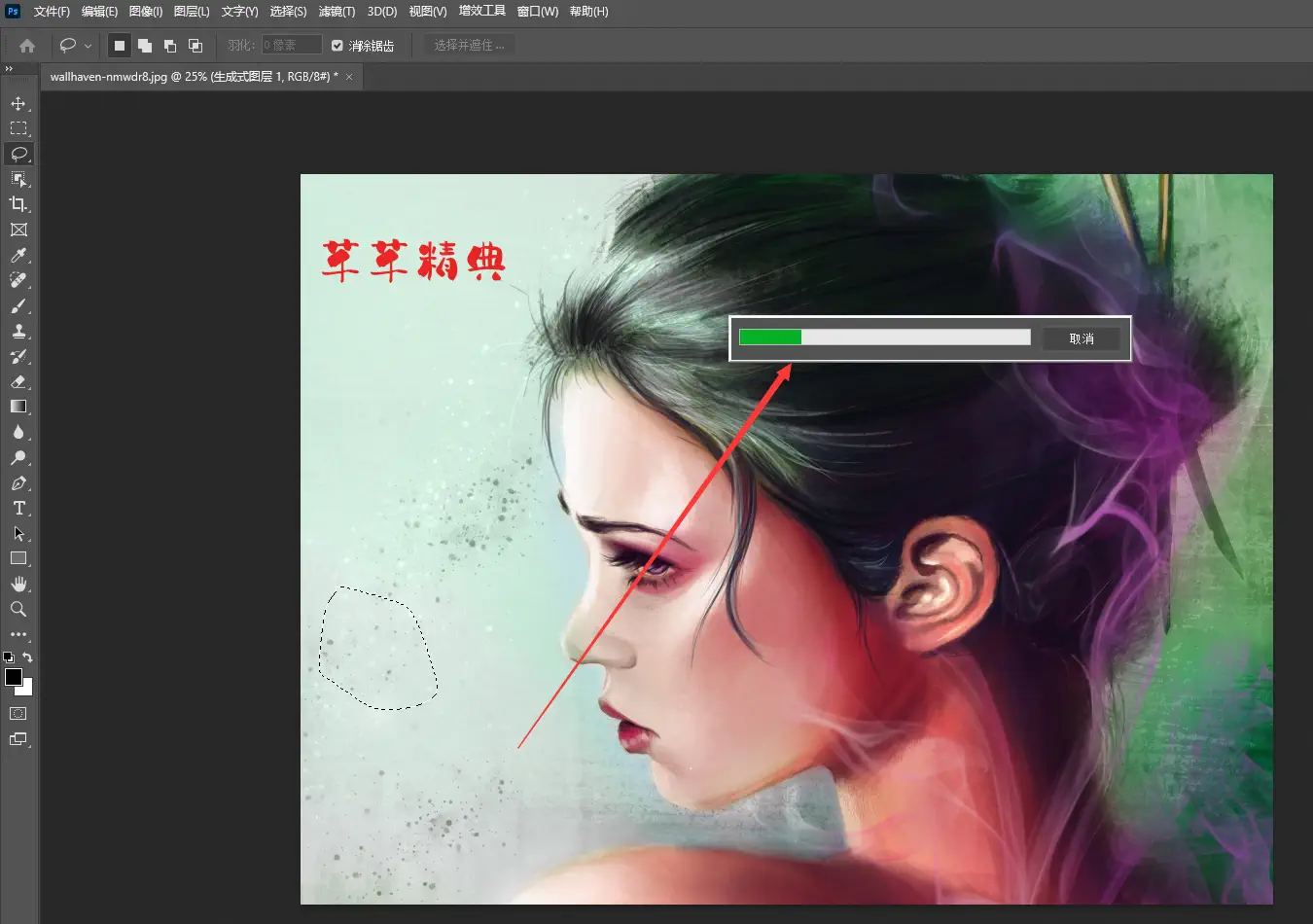This screenshot has height=924, width=1313.
Task: Click 取消 to cancel progress
Action: [x=1082, y=338]
